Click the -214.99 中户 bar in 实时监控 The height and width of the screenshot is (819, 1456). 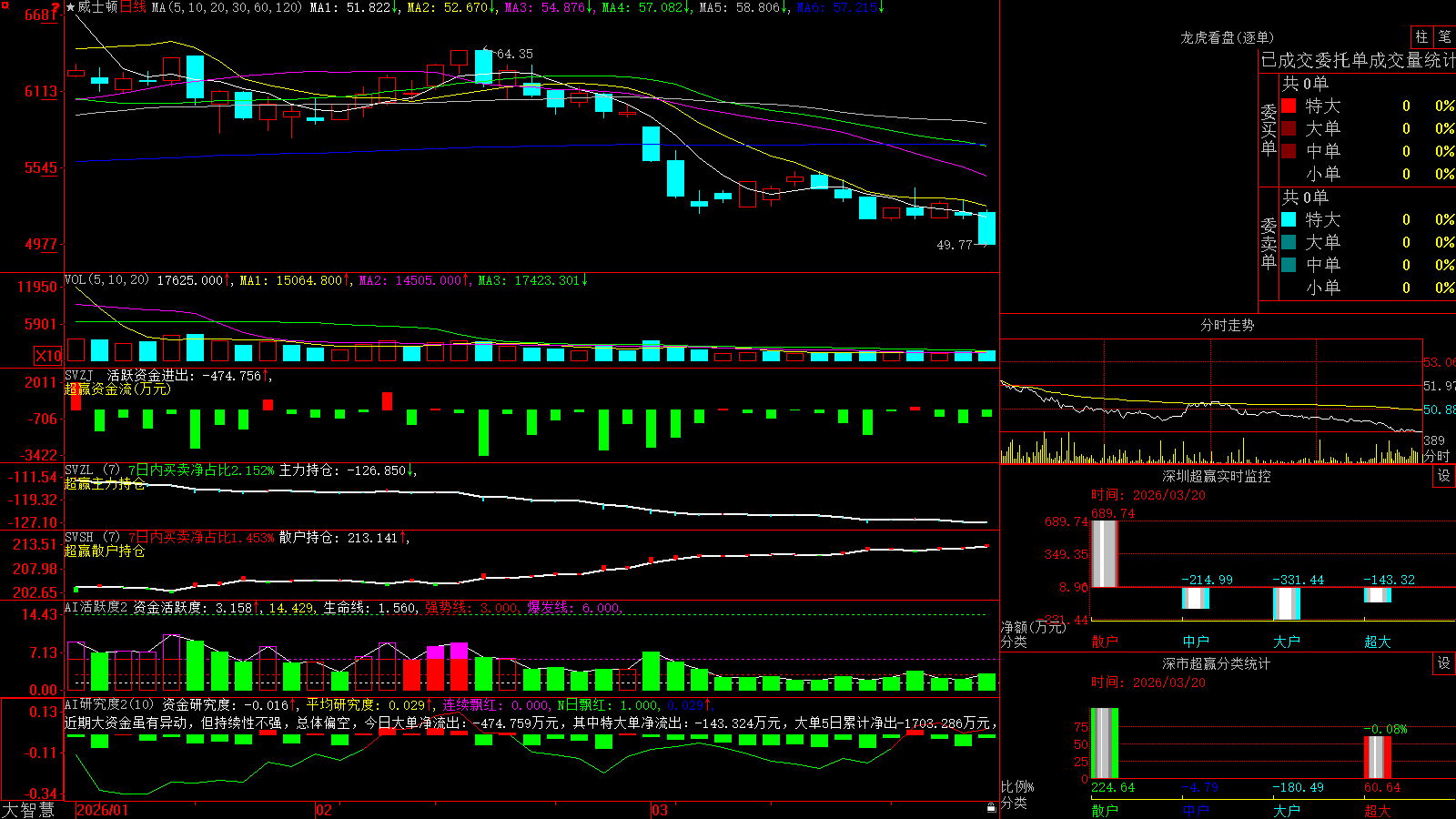tap(1196, 598)
